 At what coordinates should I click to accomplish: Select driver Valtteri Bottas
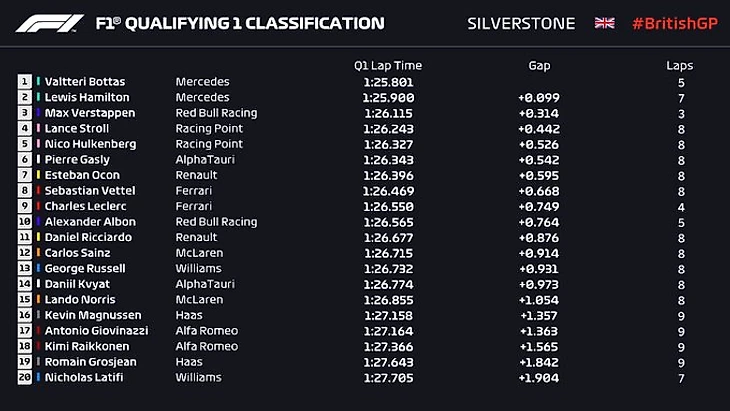pos(85,82)
